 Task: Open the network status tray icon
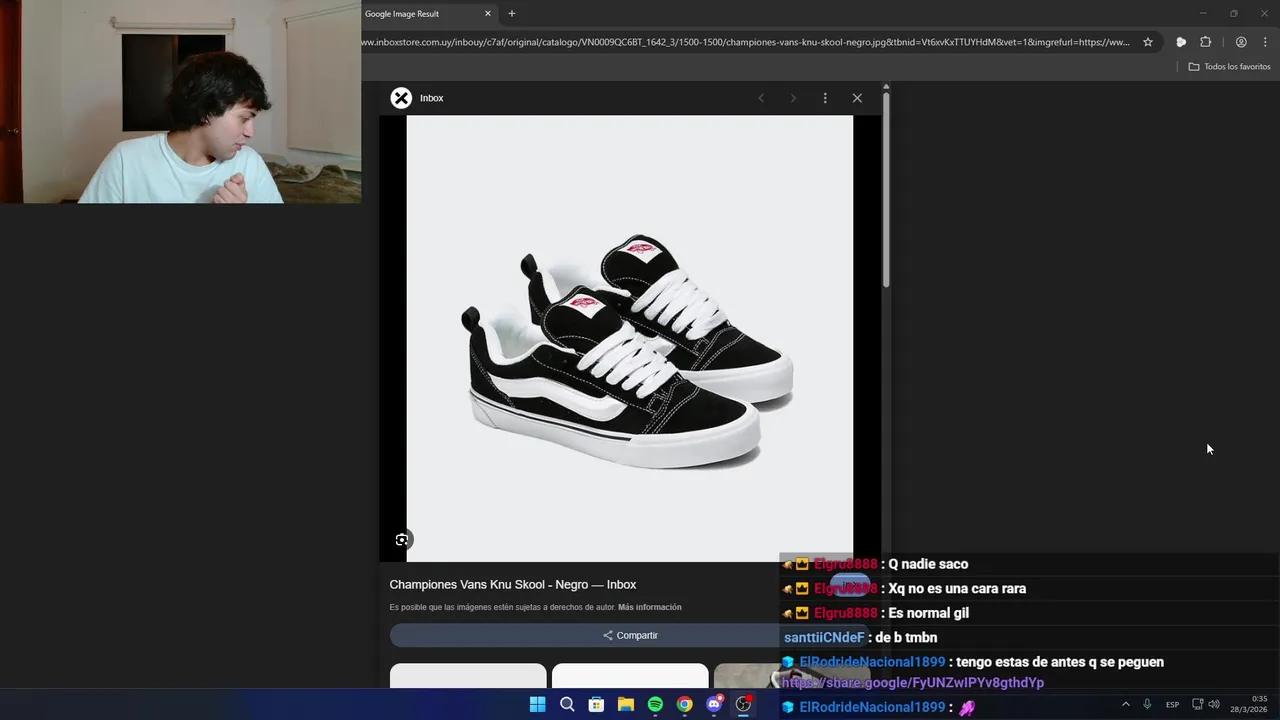point(1197,704)
